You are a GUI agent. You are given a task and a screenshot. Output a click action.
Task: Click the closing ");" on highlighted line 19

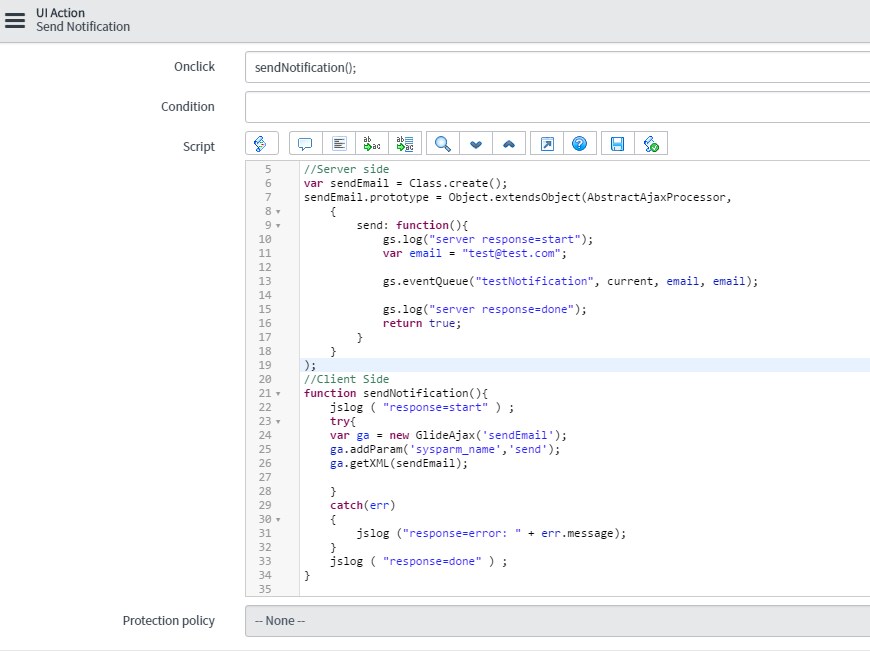tap(310, 365)
